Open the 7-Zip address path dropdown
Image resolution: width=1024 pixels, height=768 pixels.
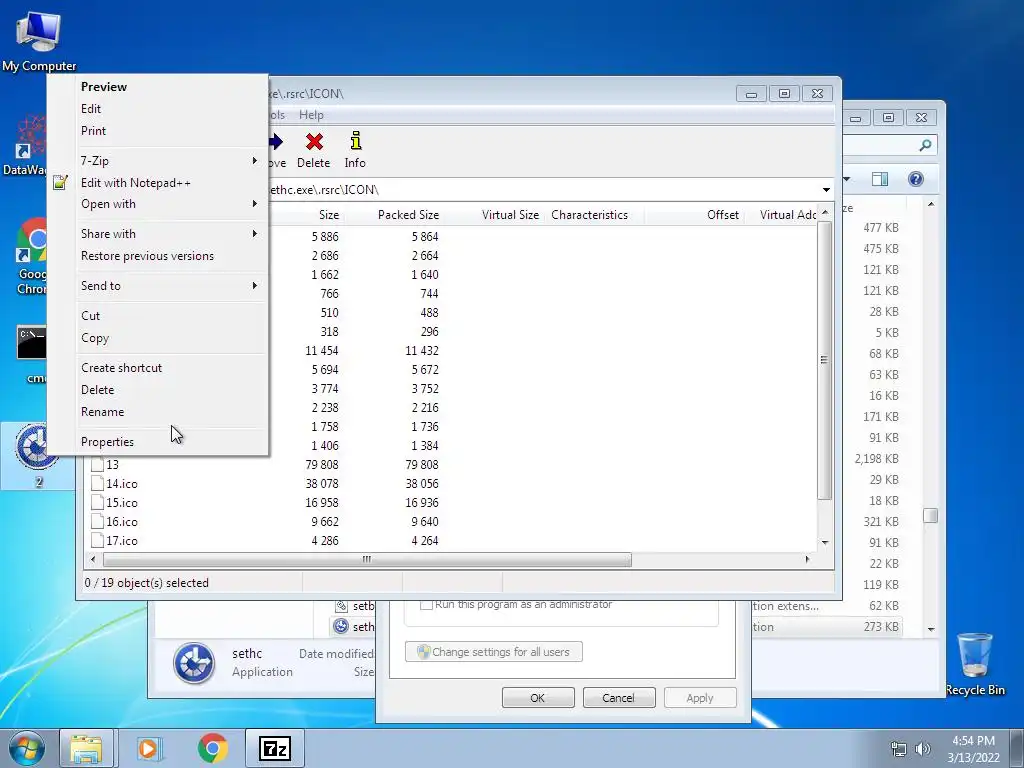pyautogui.click(x=826, y=190)
